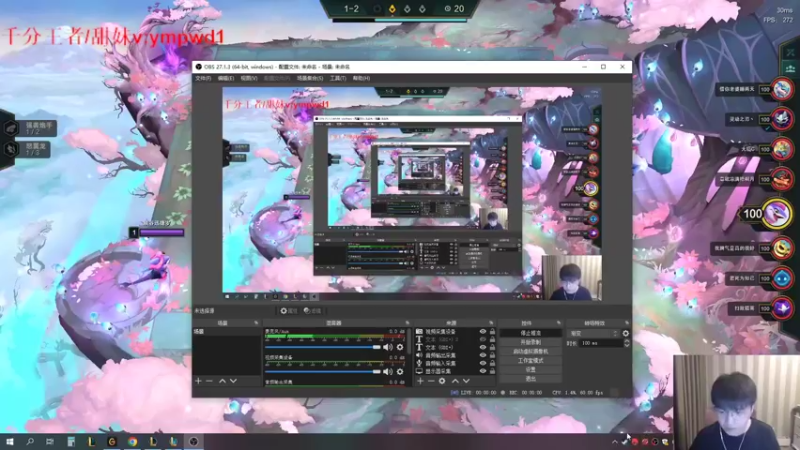Open source properties with the 属性 button
The image size is (800, 450).
tap(289, 311)
